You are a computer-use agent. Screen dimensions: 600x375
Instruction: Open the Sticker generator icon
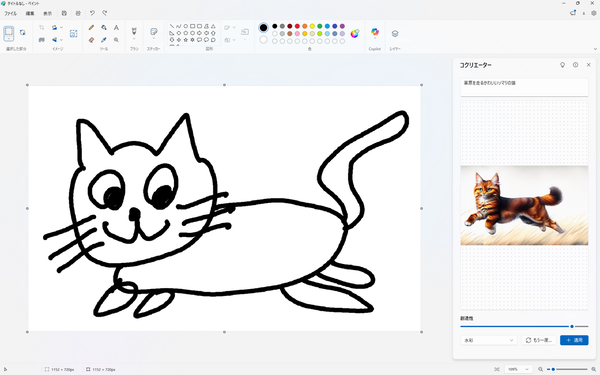(154, 31)
